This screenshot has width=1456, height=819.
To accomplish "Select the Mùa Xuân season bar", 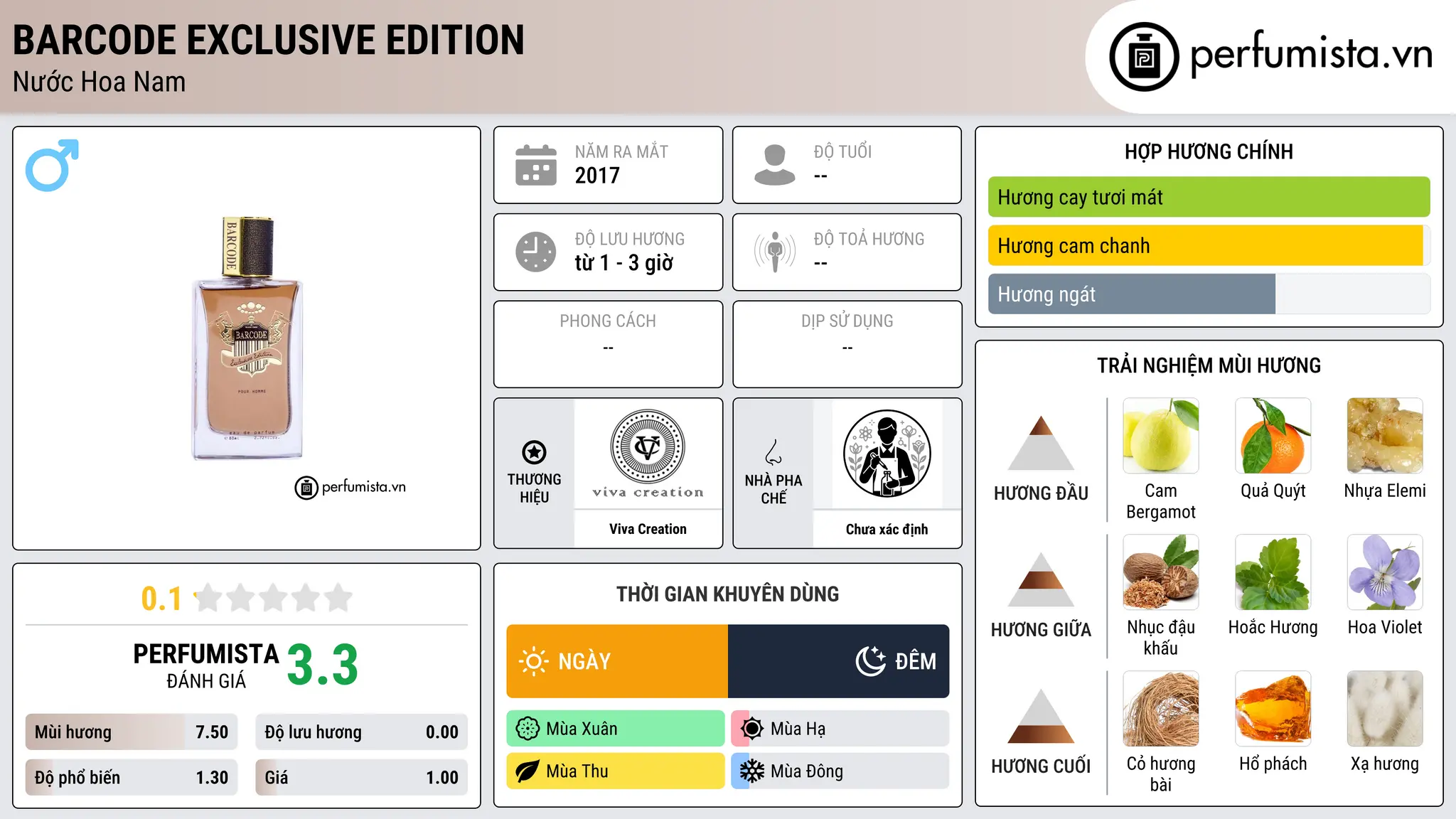I will coord(616,729).
